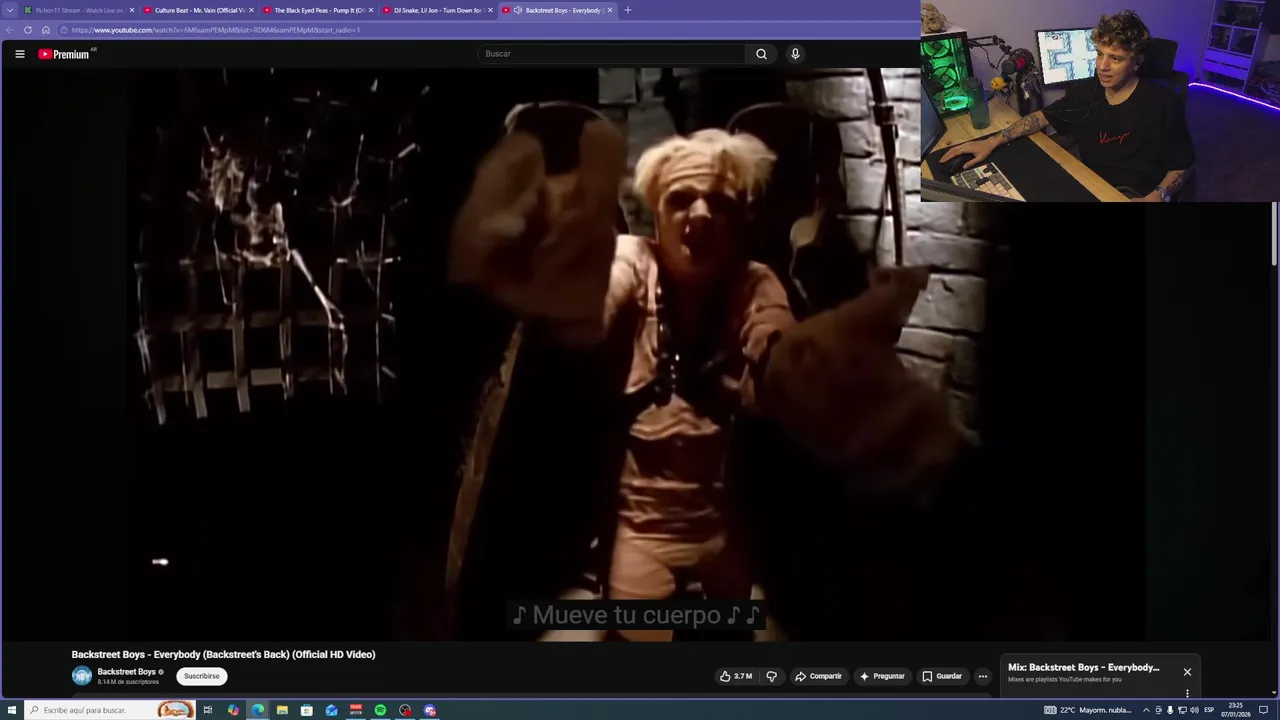Click the search magnifier button
The image size is (1280, 720).
coord(761,54)
